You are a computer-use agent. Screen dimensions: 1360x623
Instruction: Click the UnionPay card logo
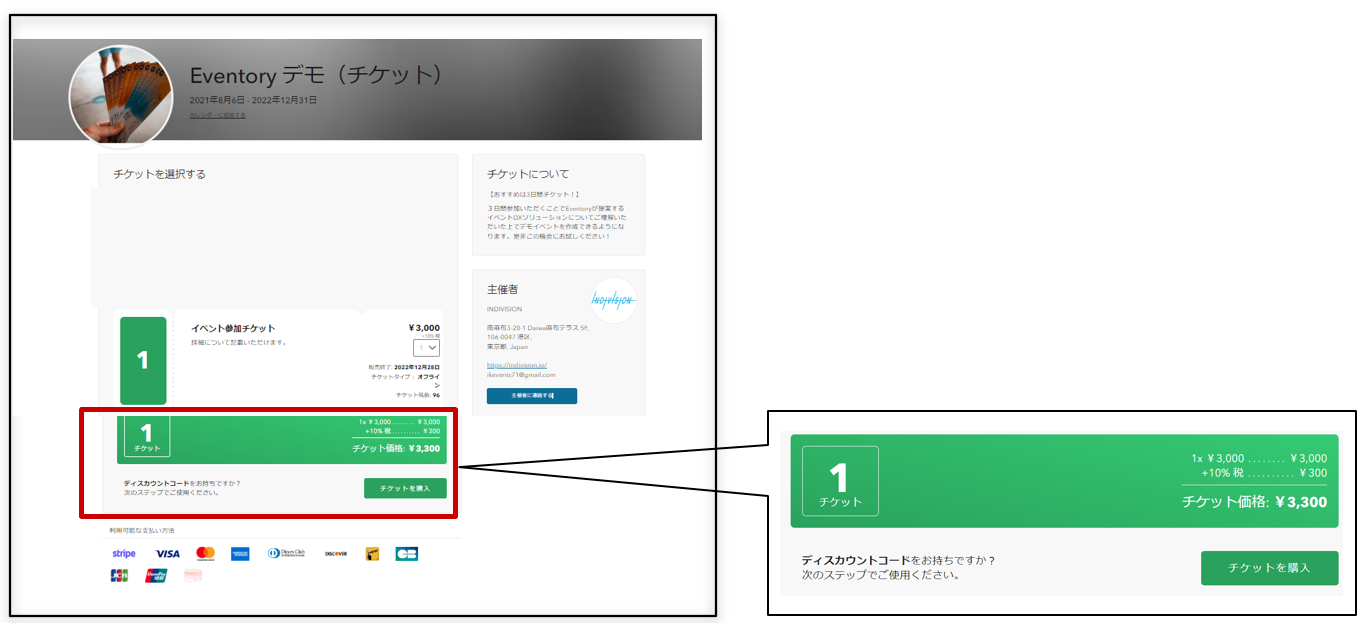click(x=157, y=575)
